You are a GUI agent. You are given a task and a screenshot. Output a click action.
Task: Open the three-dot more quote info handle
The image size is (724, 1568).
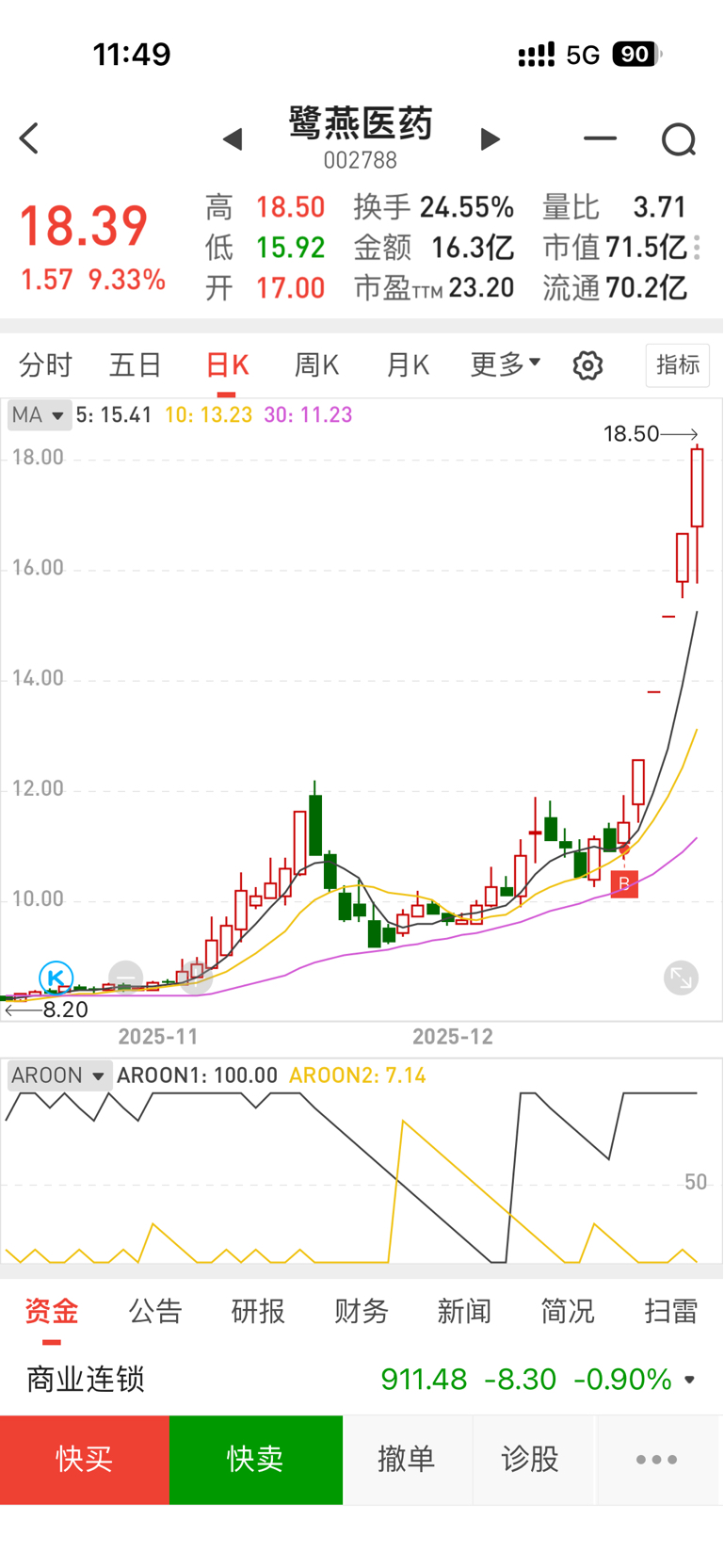tap(697, 248)
